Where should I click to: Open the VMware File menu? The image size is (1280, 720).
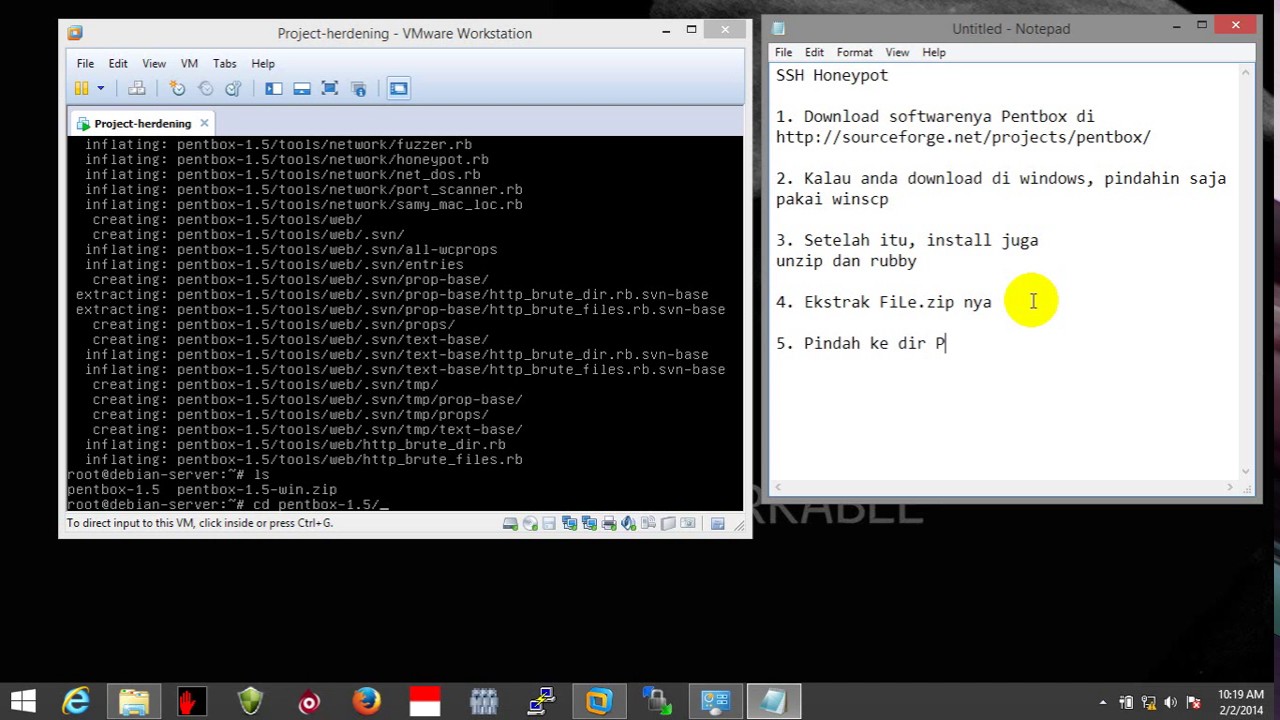click(x=85, y=63)
